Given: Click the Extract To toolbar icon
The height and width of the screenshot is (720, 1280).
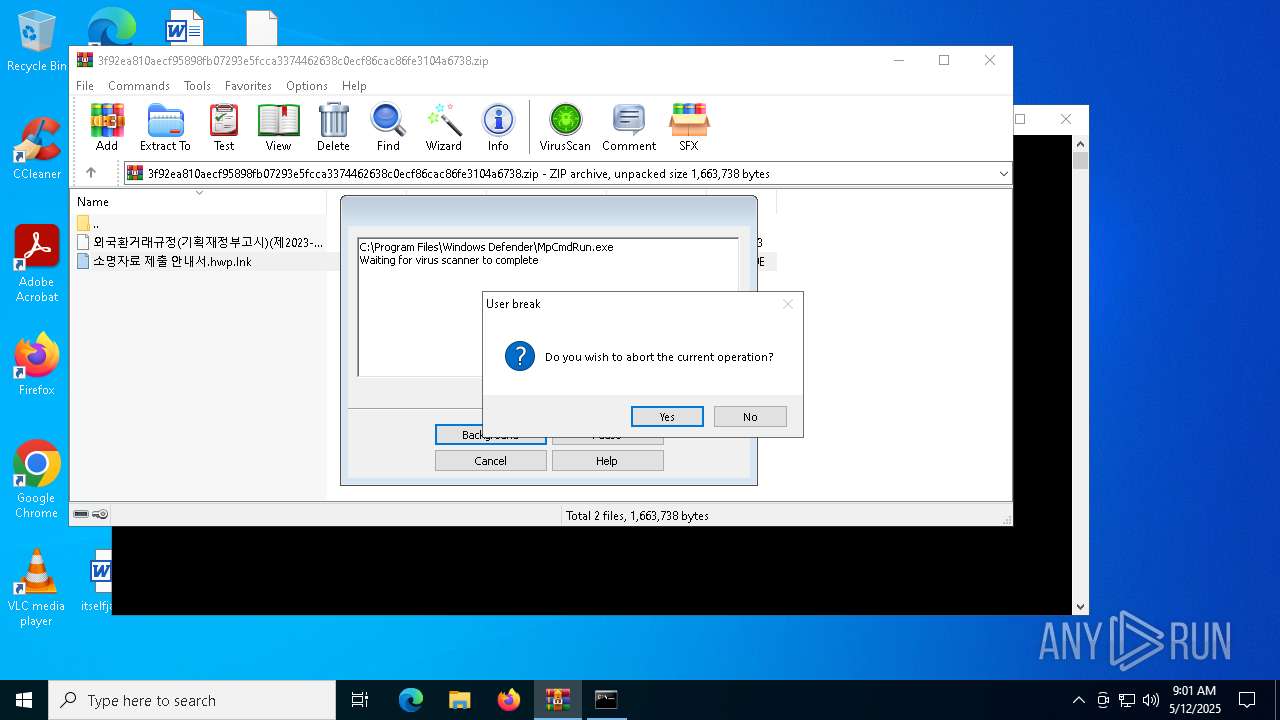Looking at the screenshot, I should click(x=165, y=127).
